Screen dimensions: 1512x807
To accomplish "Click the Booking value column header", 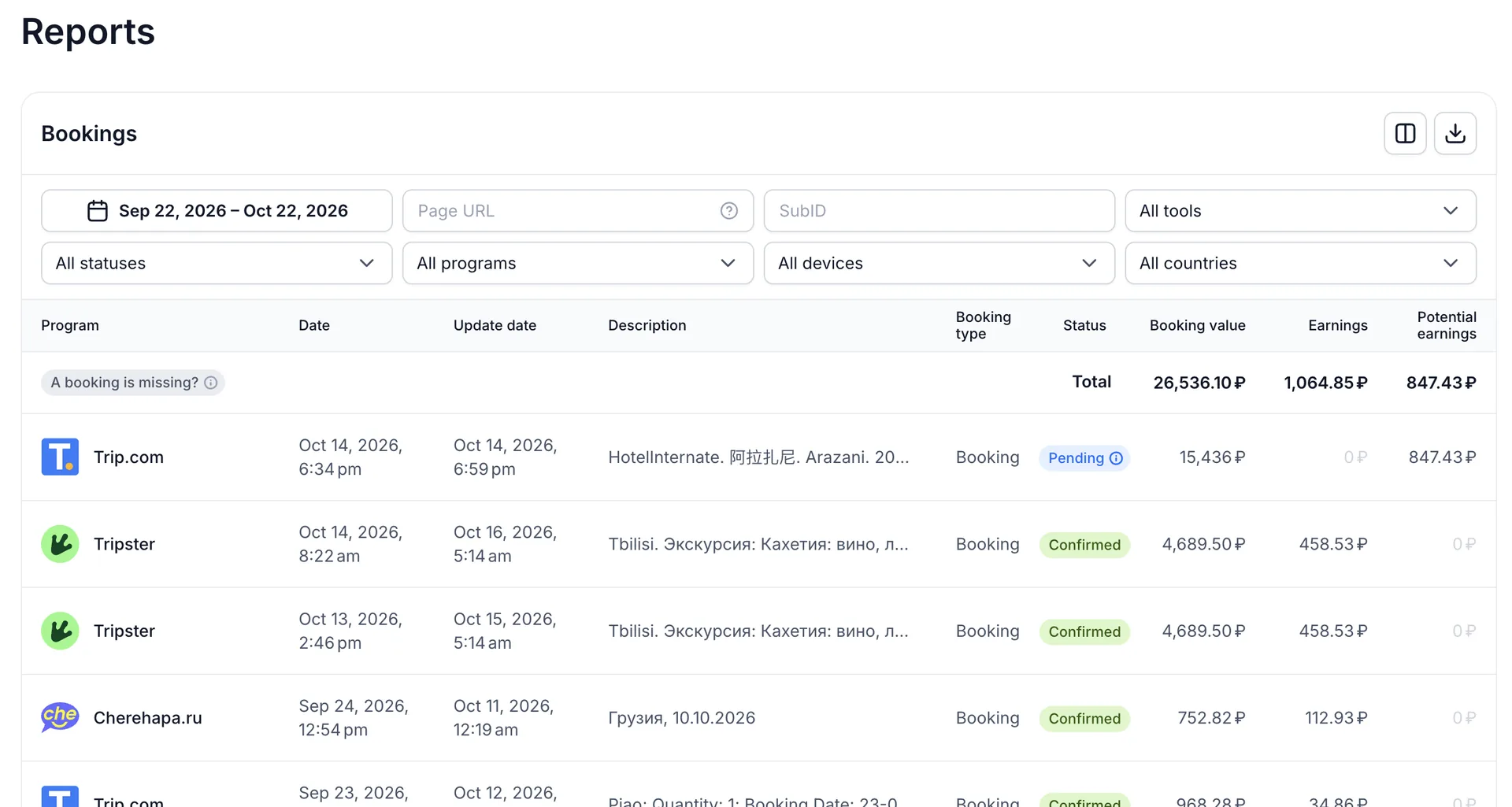I will click(x=1197, y=325).
